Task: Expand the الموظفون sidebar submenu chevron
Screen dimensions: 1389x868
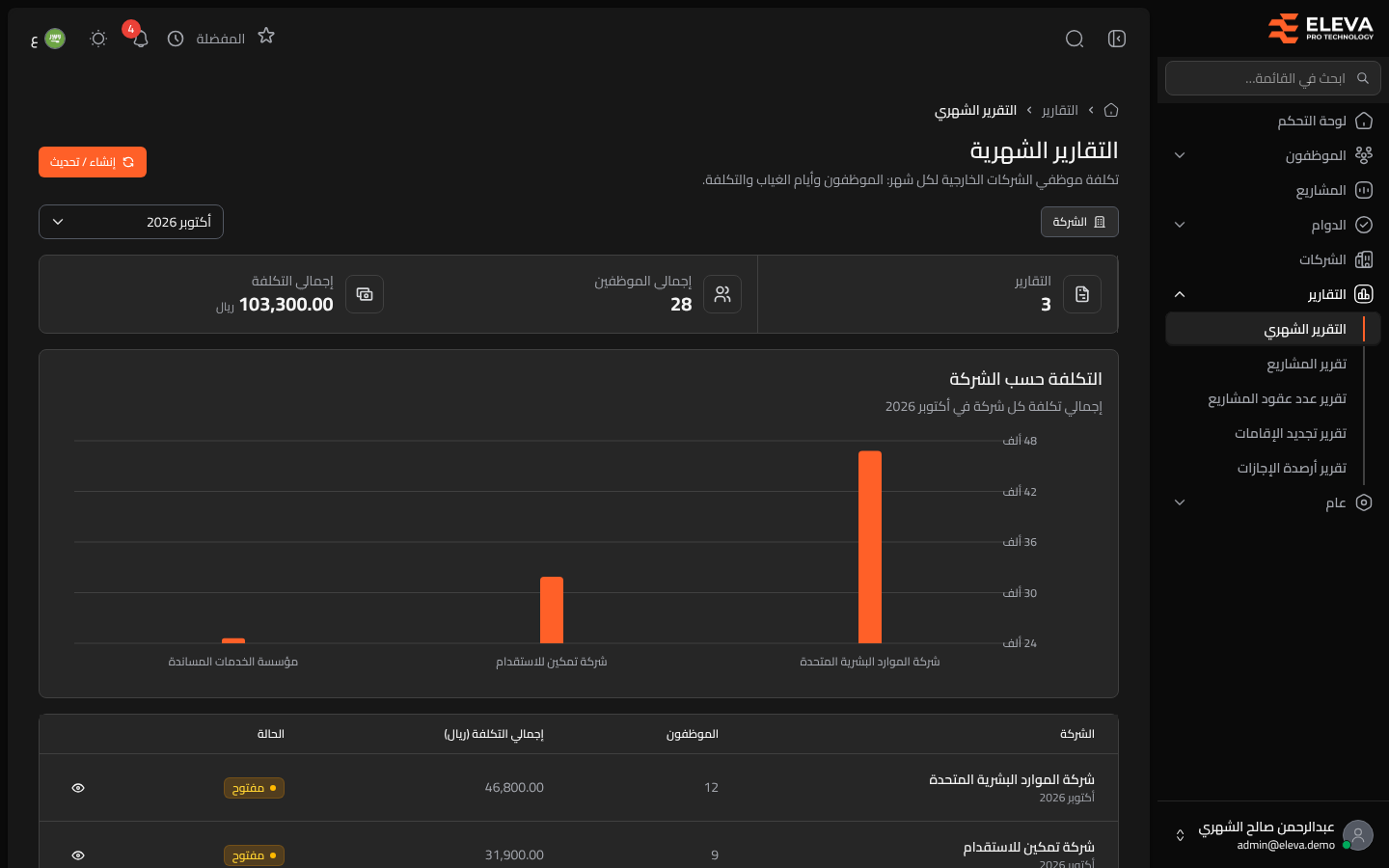Action: point(1180,155)
